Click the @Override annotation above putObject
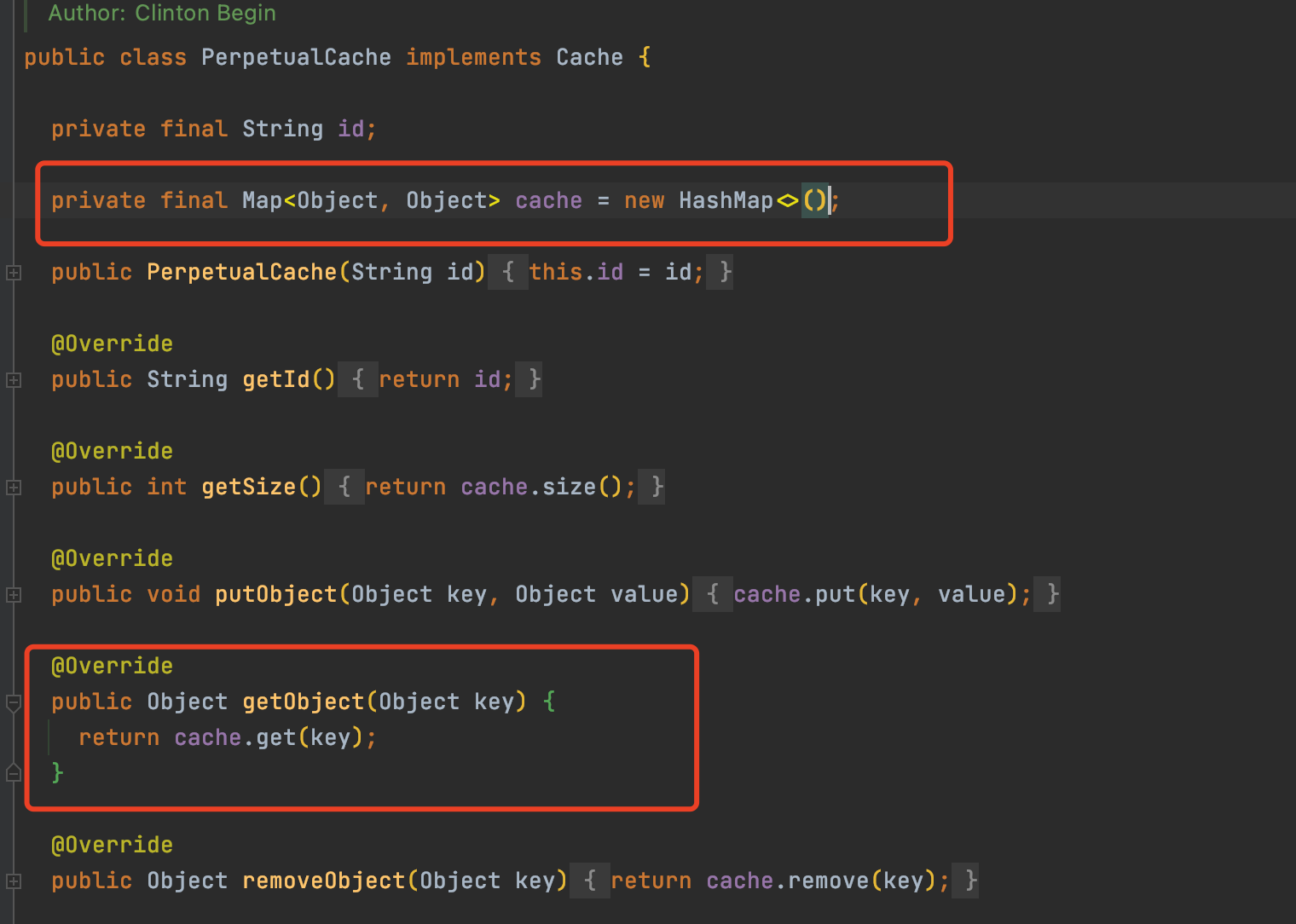1296x924 pixels. (112, 558)
